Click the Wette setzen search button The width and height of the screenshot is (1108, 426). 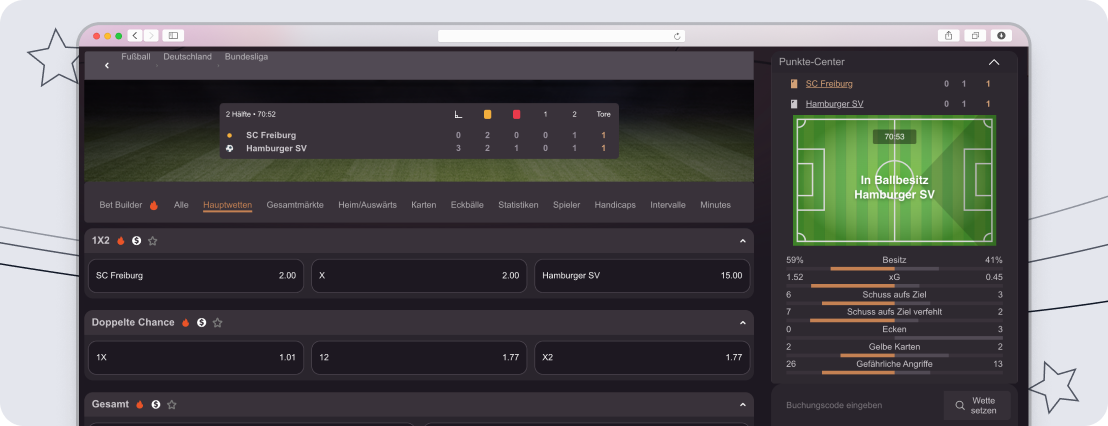pos(977,406)
